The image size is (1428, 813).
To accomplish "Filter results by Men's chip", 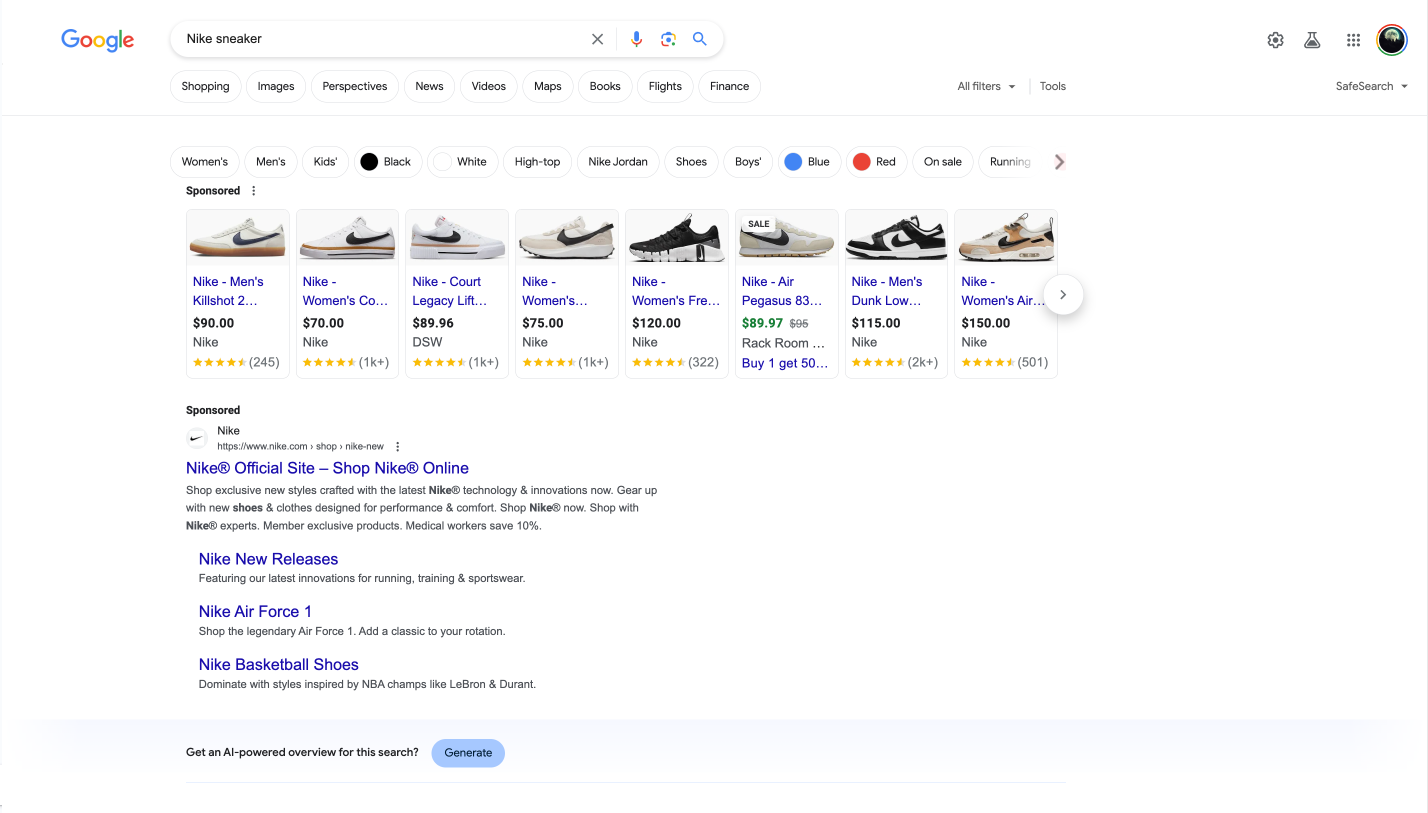I will coord(271,162).
